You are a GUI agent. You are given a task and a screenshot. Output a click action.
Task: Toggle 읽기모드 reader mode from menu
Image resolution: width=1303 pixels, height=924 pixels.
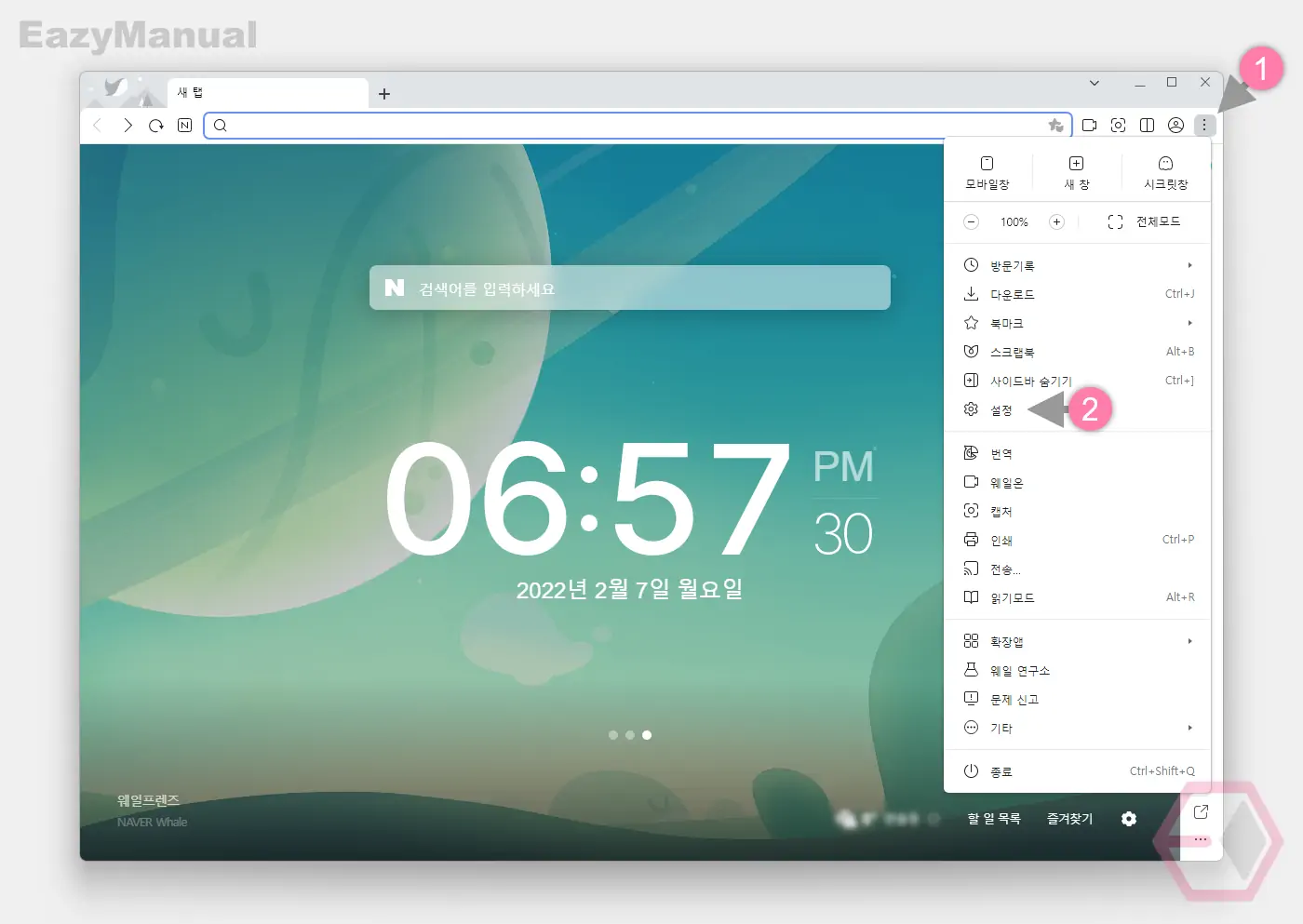1078,598
